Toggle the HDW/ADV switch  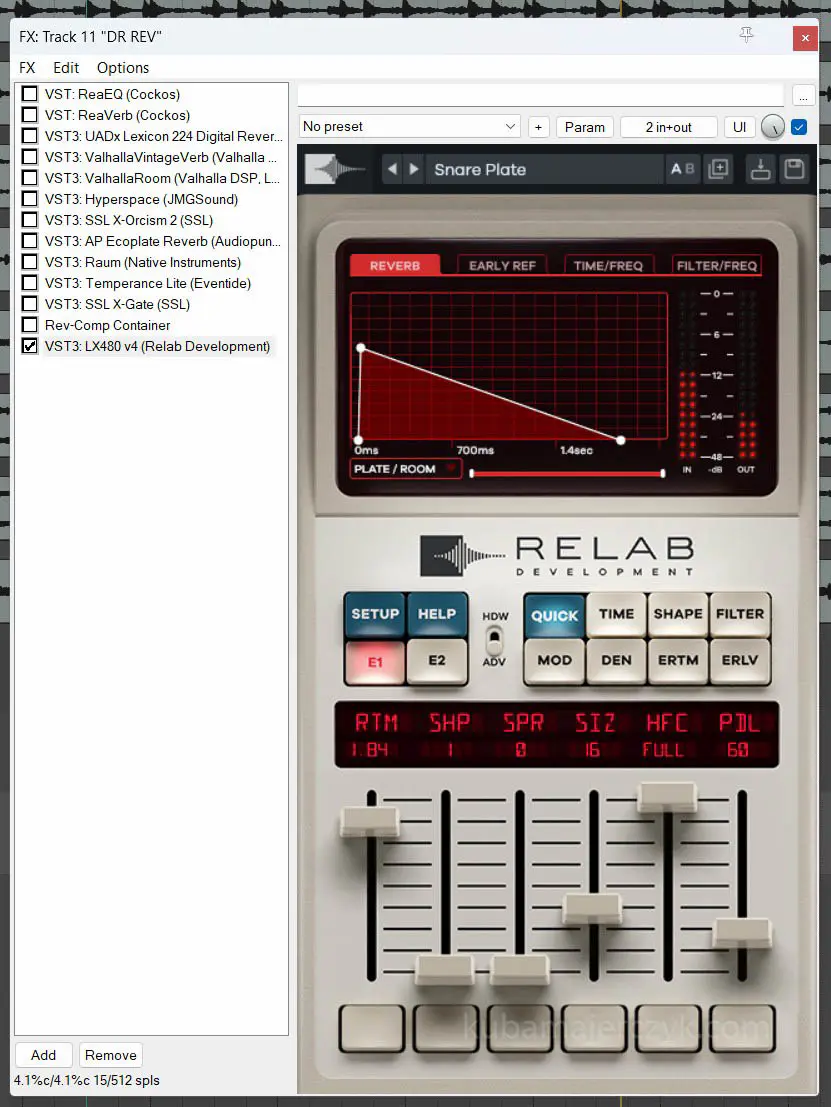click(494, 640)
